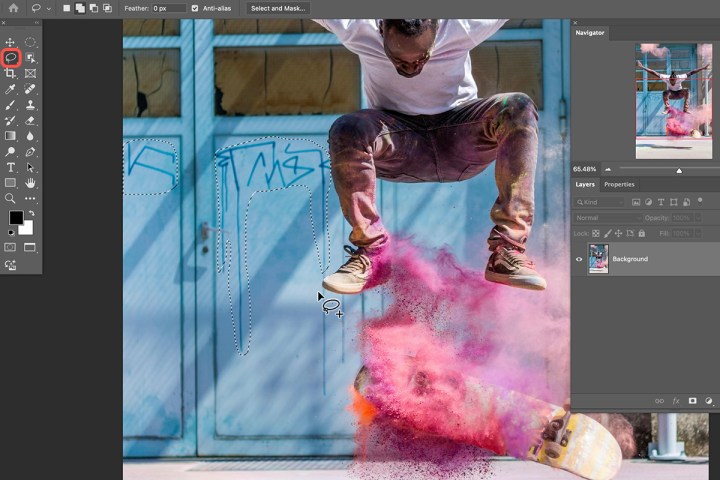The image size is (720, 480).
Task: Pick the Eyedropper tool
Action: [x=11, y=89]
